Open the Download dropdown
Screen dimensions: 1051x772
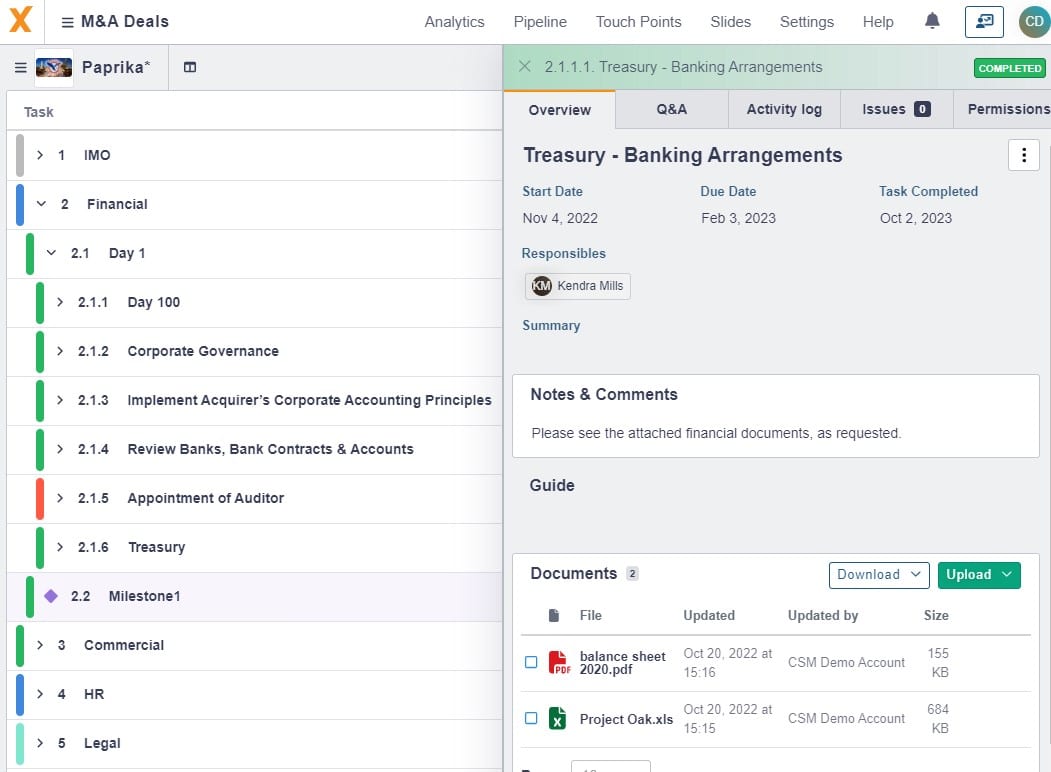coord(878,575)
